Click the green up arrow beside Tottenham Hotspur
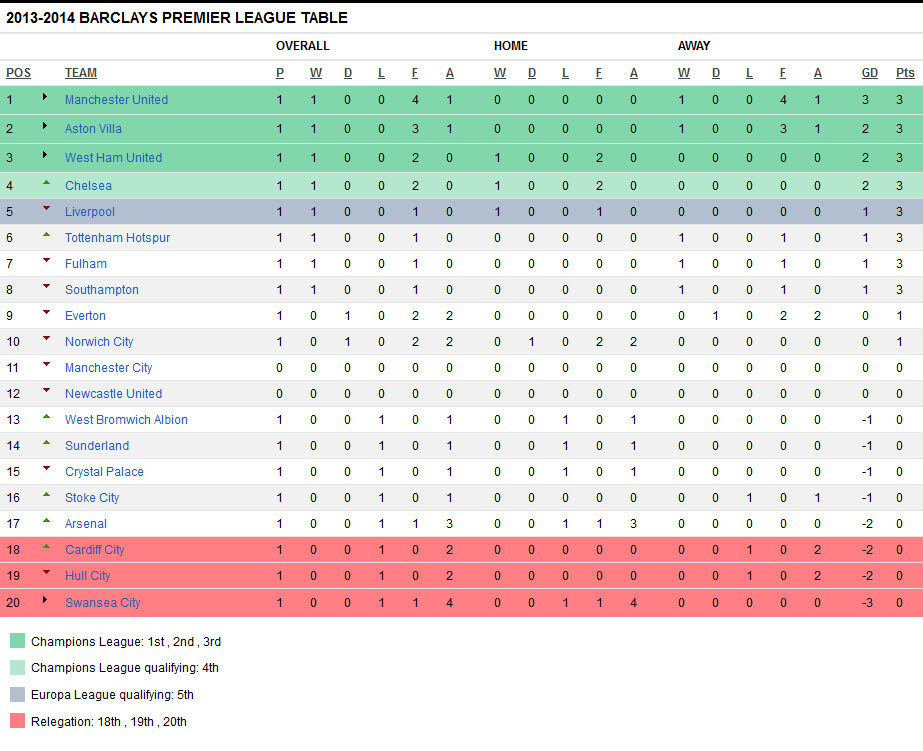The image size is (923, 751). pos(45,235)
